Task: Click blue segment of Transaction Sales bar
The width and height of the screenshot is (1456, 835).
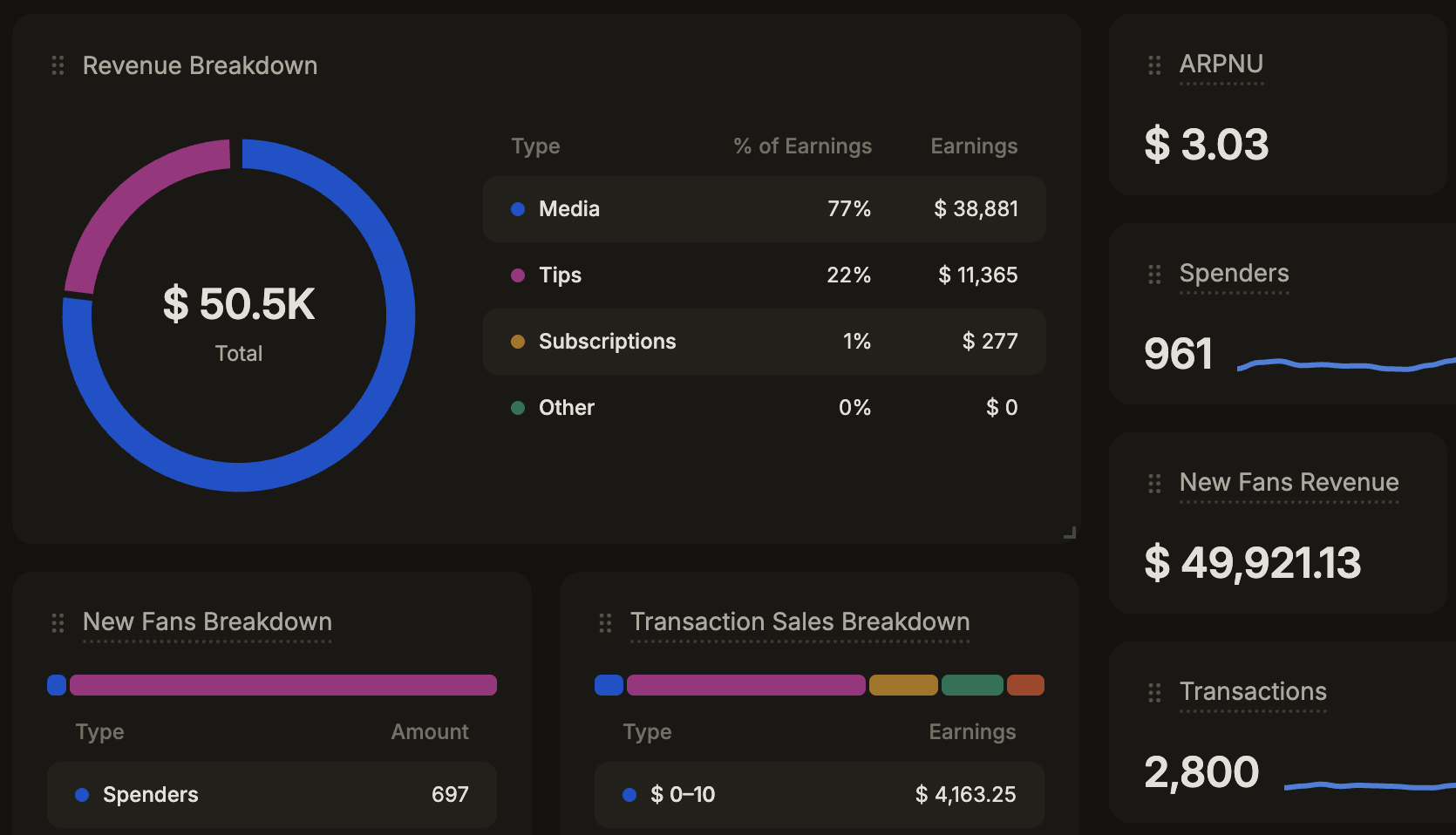Action: tap(609, 685)
